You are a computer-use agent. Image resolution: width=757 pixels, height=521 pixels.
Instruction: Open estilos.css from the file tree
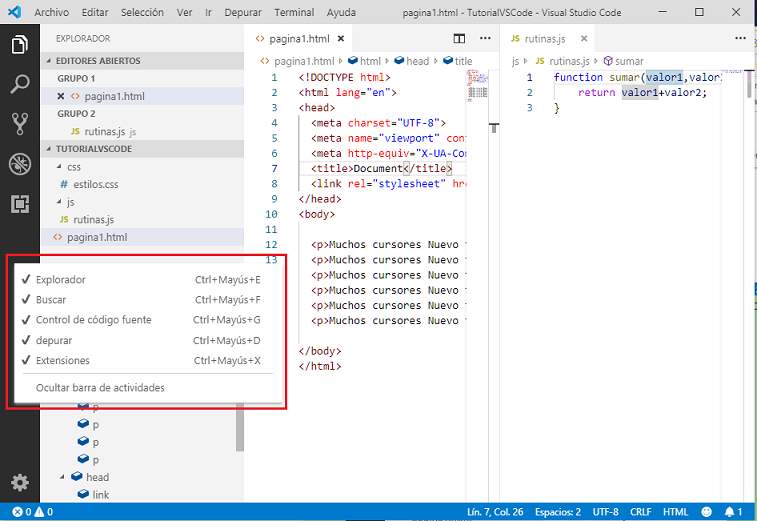pyautogui.click(x=142, y=184)
